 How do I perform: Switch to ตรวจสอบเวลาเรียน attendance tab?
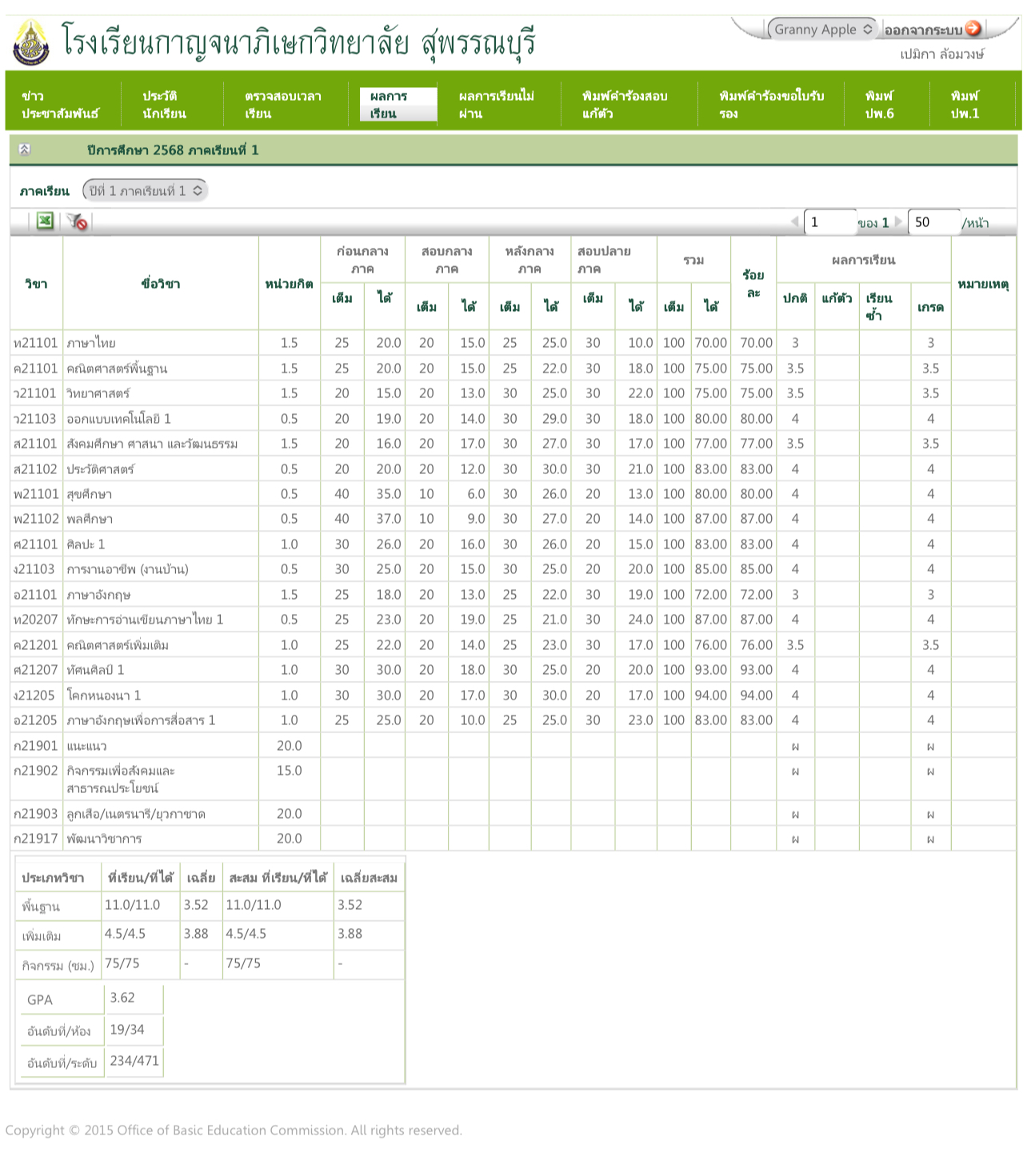[x=283, y=105]
